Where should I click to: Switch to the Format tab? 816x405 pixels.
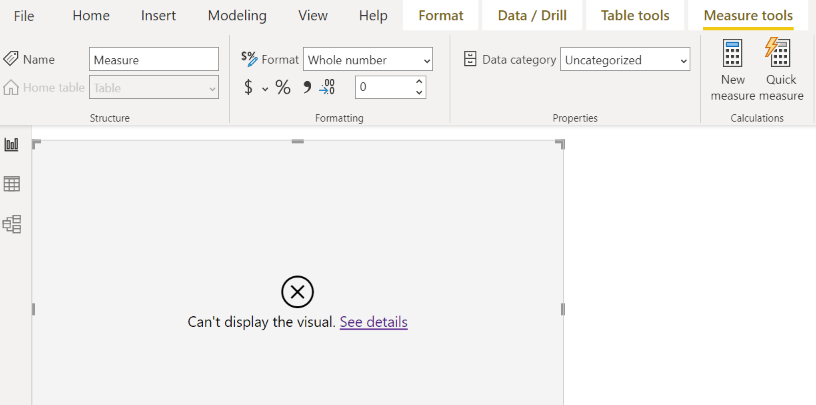click(441, 16)
